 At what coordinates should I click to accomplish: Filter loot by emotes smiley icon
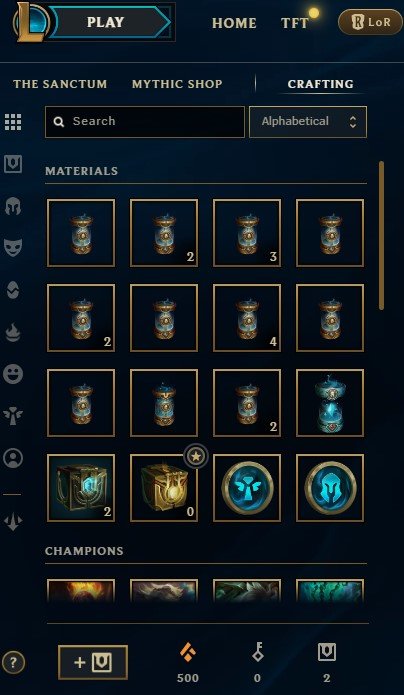click(13, 374)
